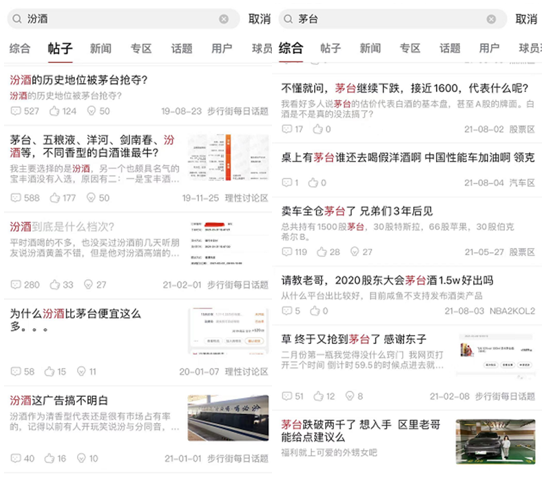Switch to 帖子 tab in 茅台 search

click(x=331, y=48)
